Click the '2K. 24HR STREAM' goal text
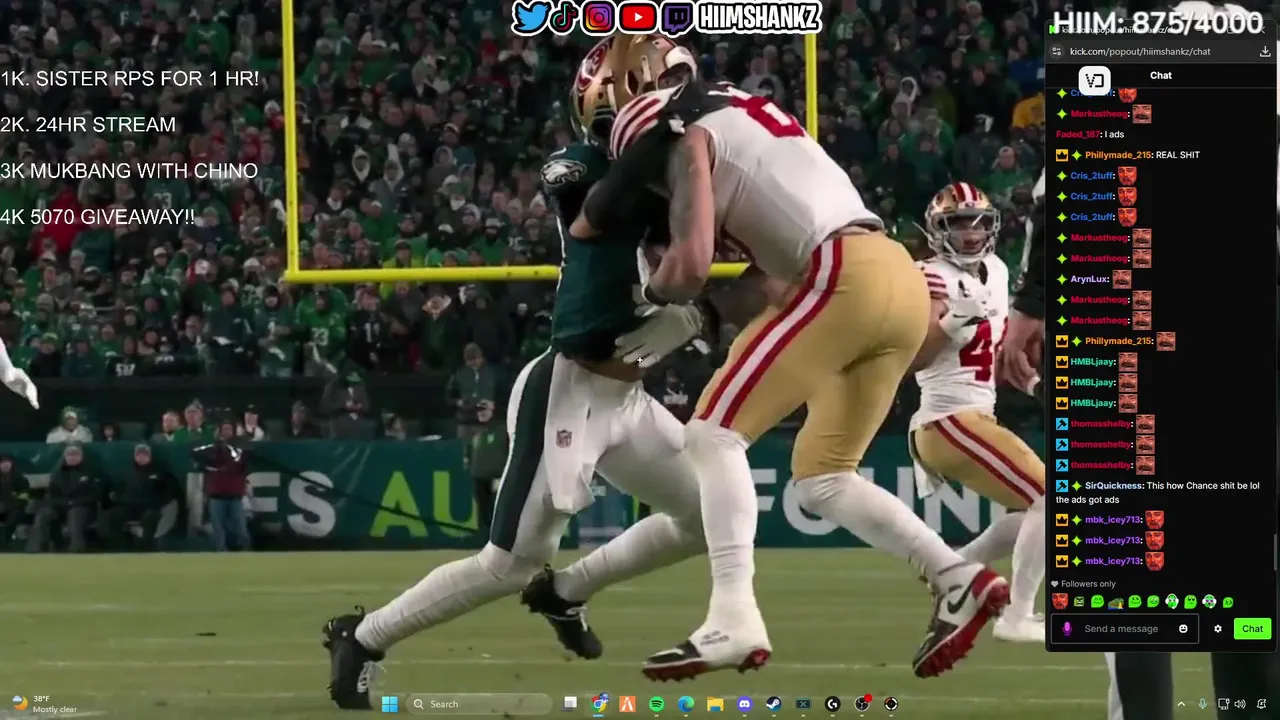Viewport: 1280px width, 720px height. (x=88, y=125)
